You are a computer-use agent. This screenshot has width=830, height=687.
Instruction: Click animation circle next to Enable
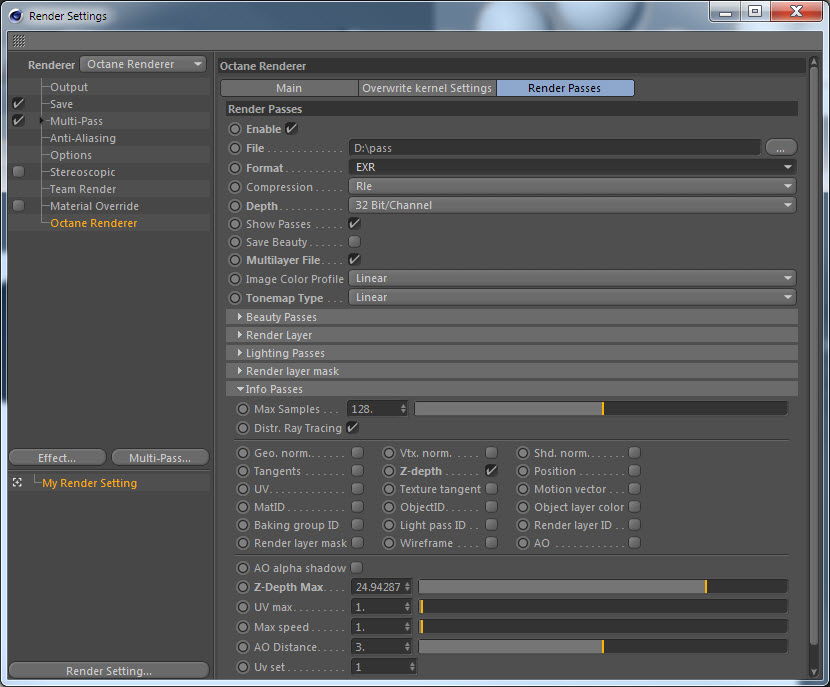coord(235,129)
